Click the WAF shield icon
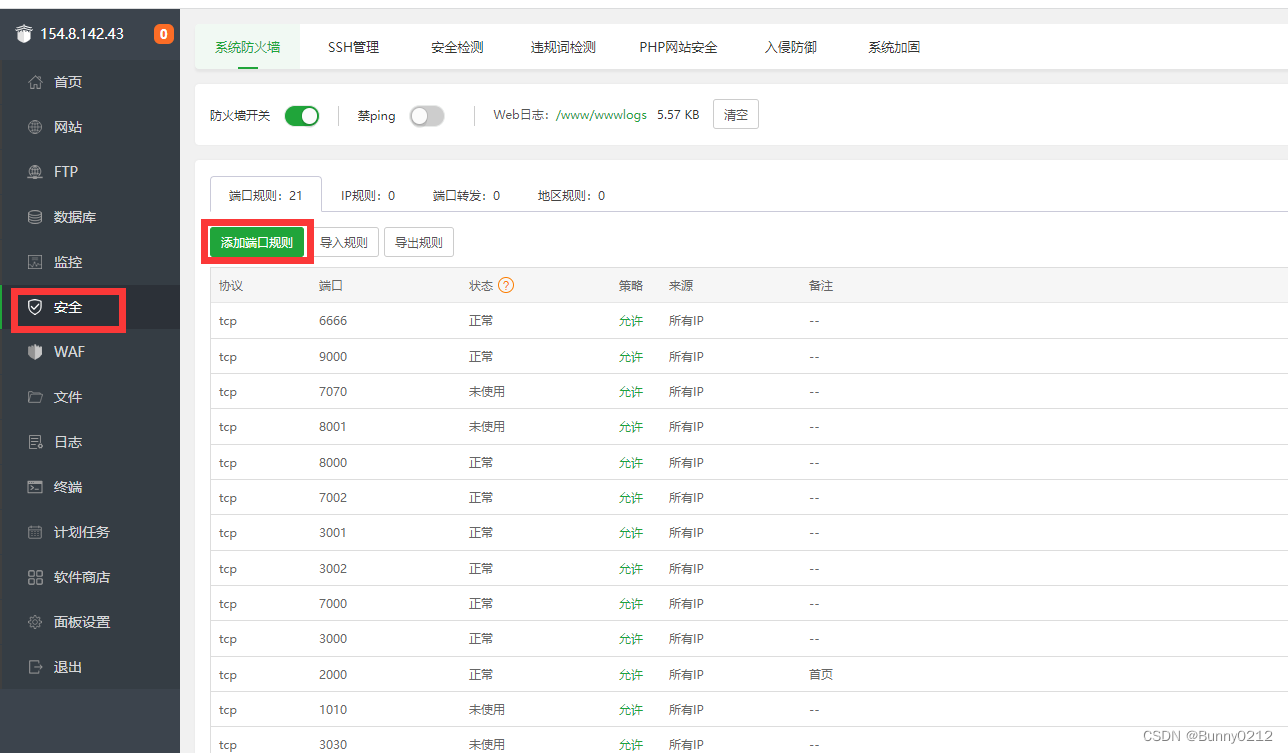Screen dimensions: 1288x753 pyautogui.click(x=35, y=352)
